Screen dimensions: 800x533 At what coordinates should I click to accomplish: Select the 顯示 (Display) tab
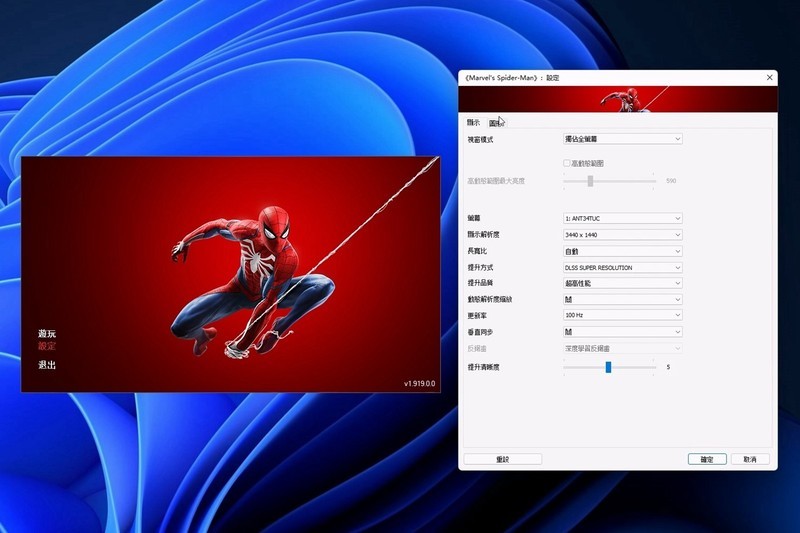tap(473, 122)
